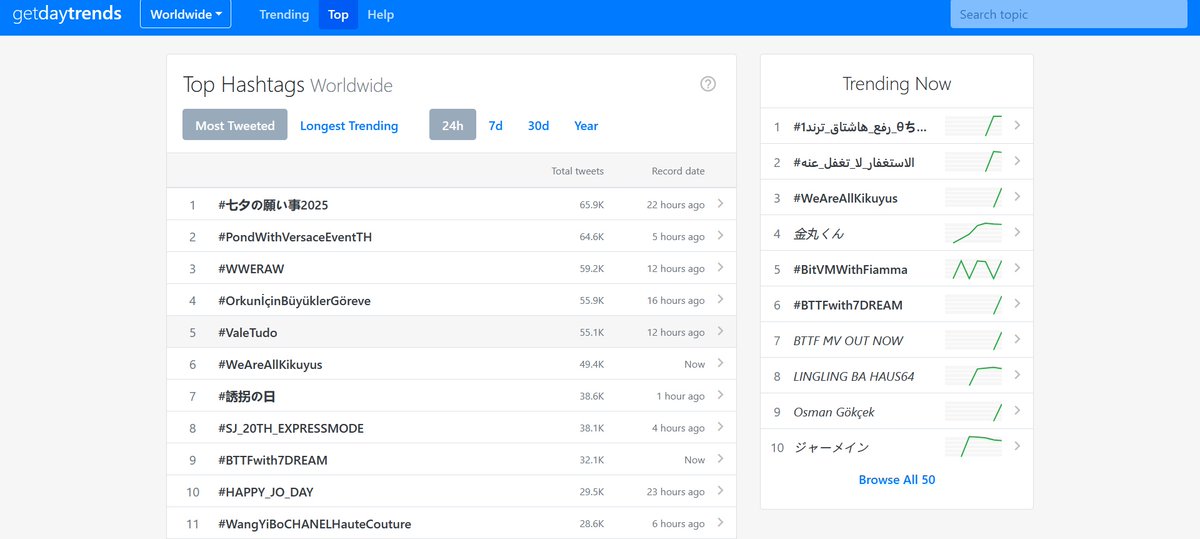
Task: Click sparkline chart for BTTF MV OUT NOW
Action: point(973,340)
